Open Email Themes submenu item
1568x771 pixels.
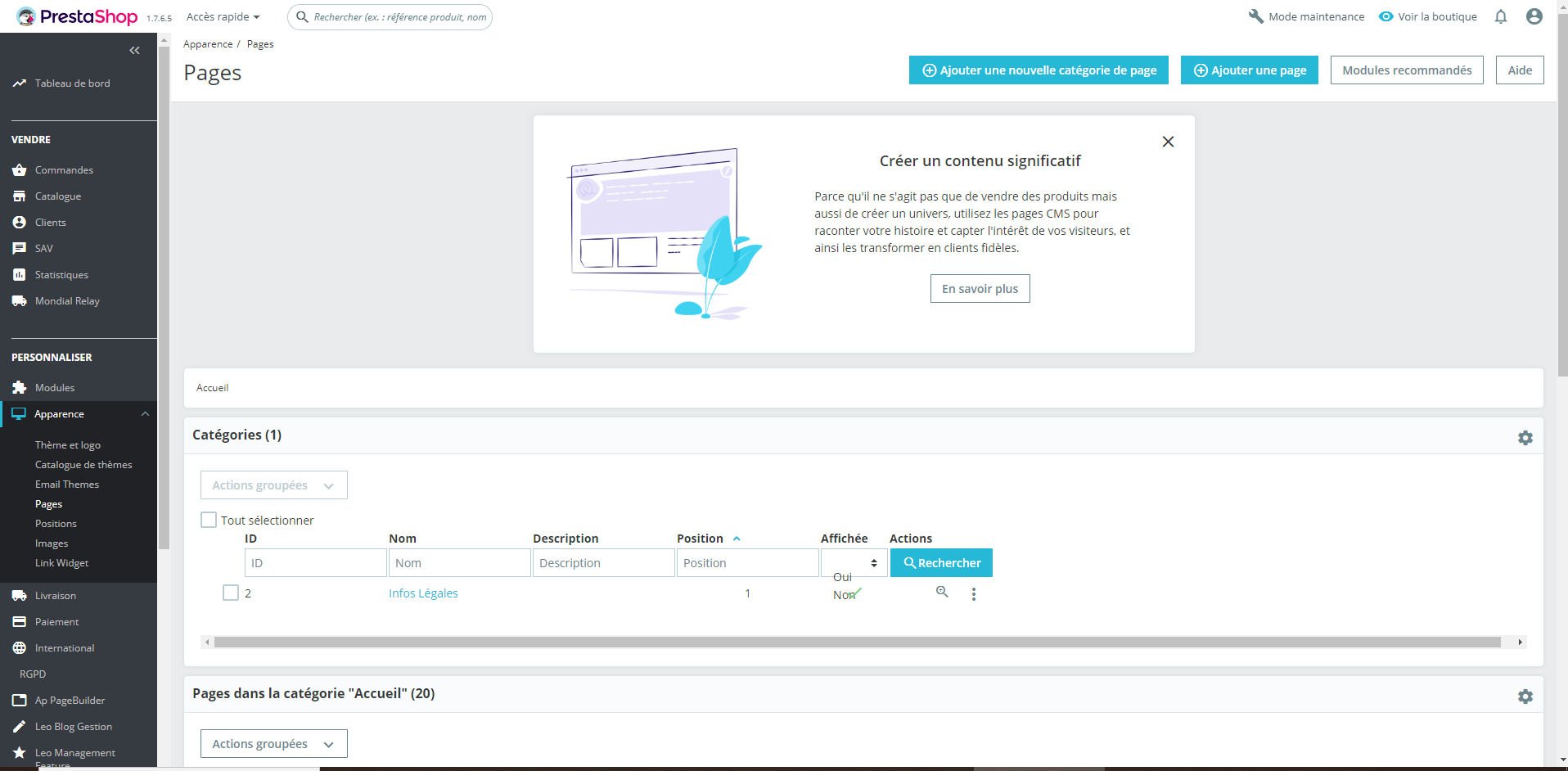pyautogui.click(x=67, y=485)
